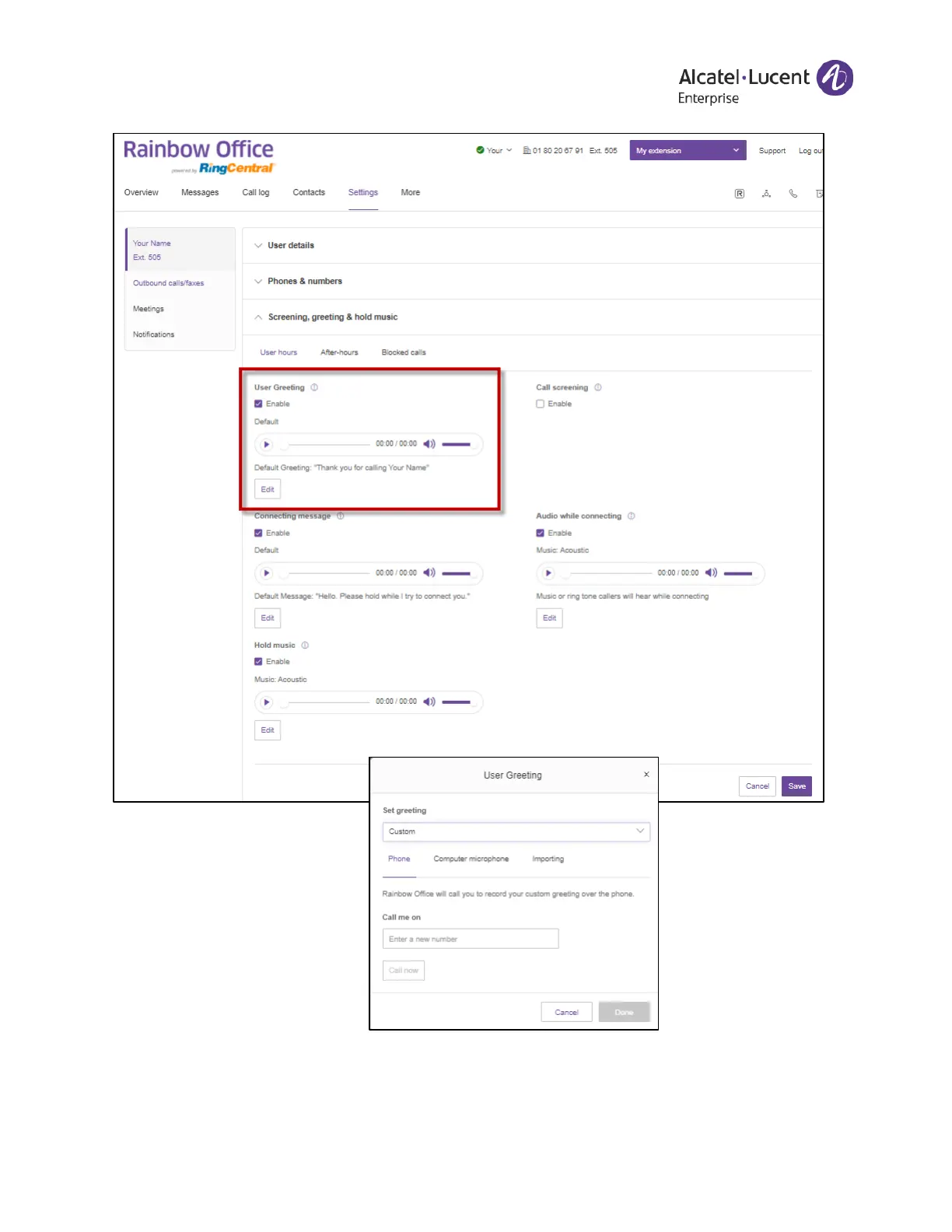
Task: Select Computer microphone tab in dialog
Action: pos(471,859)
